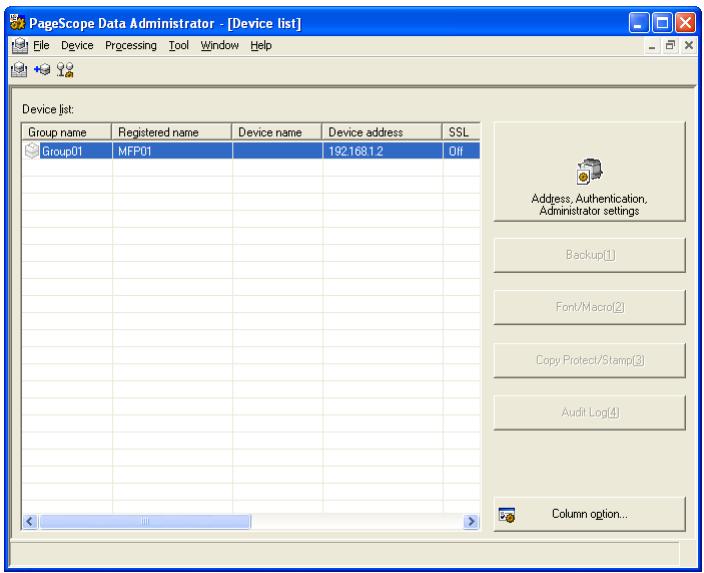Screen dimensions: 704x573
Task: Click the Column option button icon
Action: pyautogui.click(x=507, y=515)
